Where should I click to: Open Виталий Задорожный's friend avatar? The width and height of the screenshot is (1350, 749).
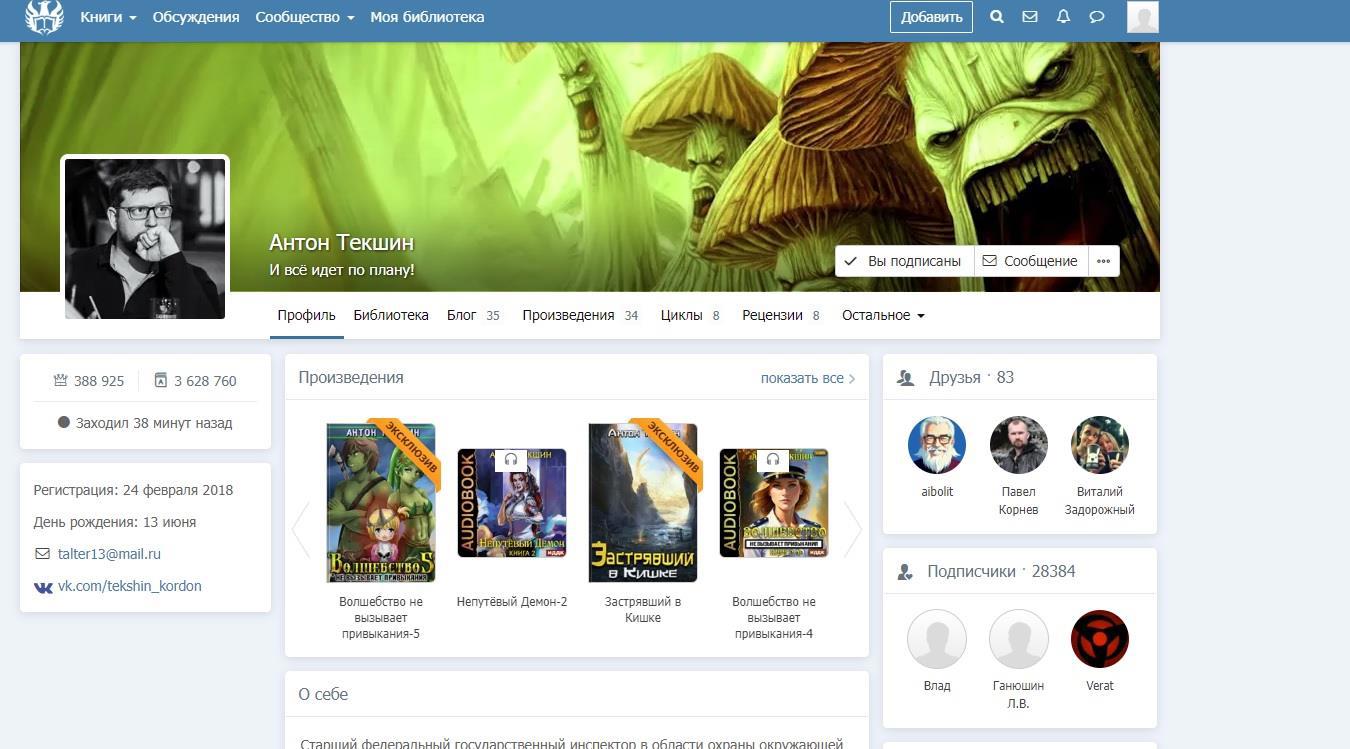pos(1100,445)
